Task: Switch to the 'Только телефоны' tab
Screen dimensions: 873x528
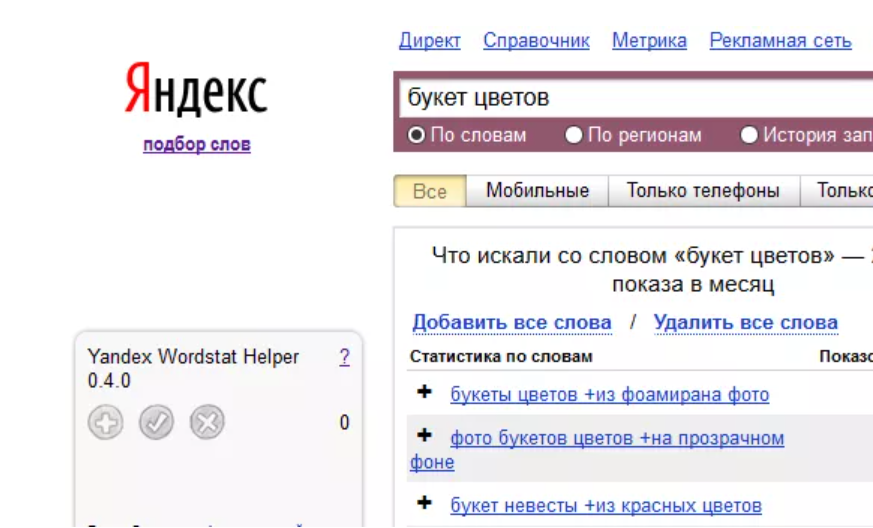Action: (x=703, y=191)
